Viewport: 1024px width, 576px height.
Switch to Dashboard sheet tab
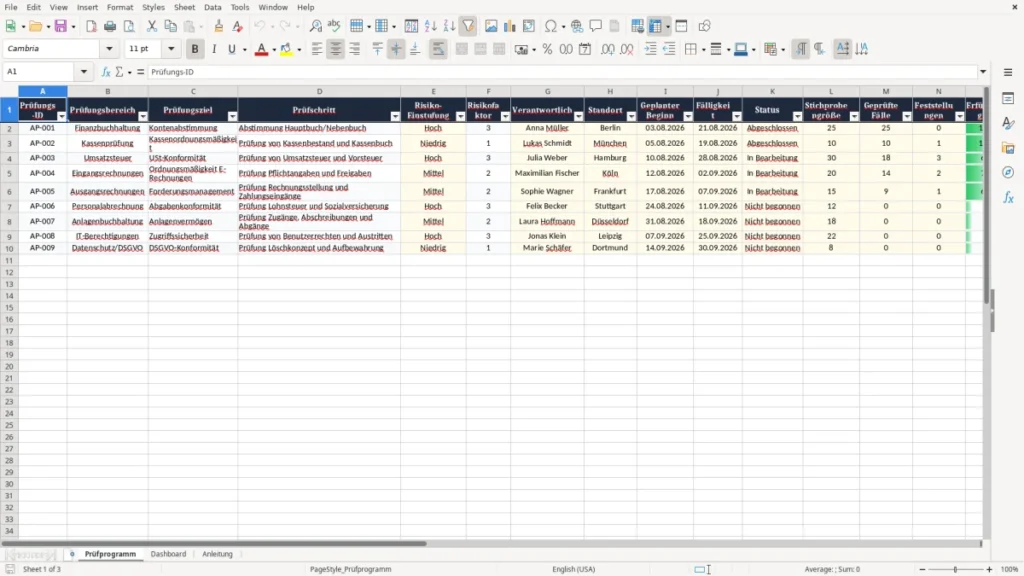click(x=168, y=554)
